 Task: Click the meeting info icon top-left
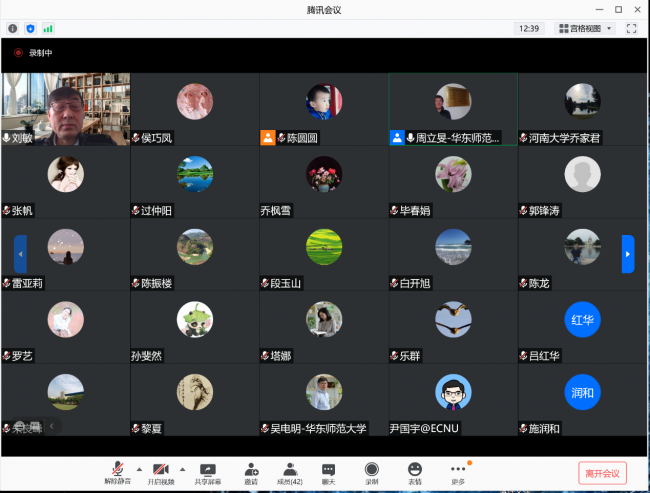tap(13, 29)
